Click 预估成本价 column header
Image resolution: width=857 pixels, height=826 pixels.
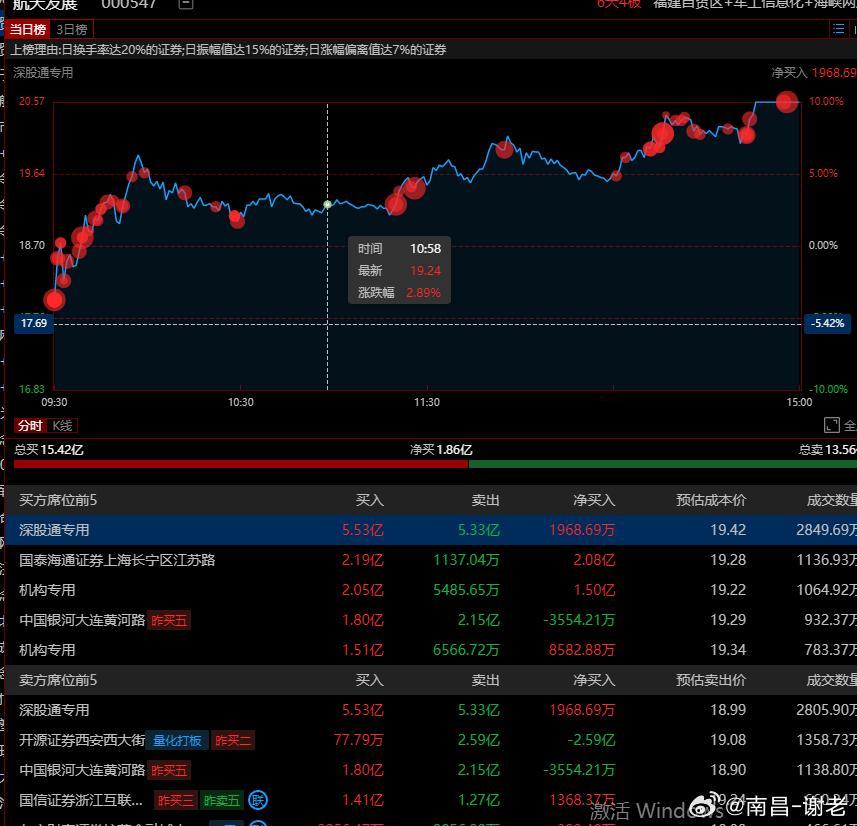pos(711,500)
